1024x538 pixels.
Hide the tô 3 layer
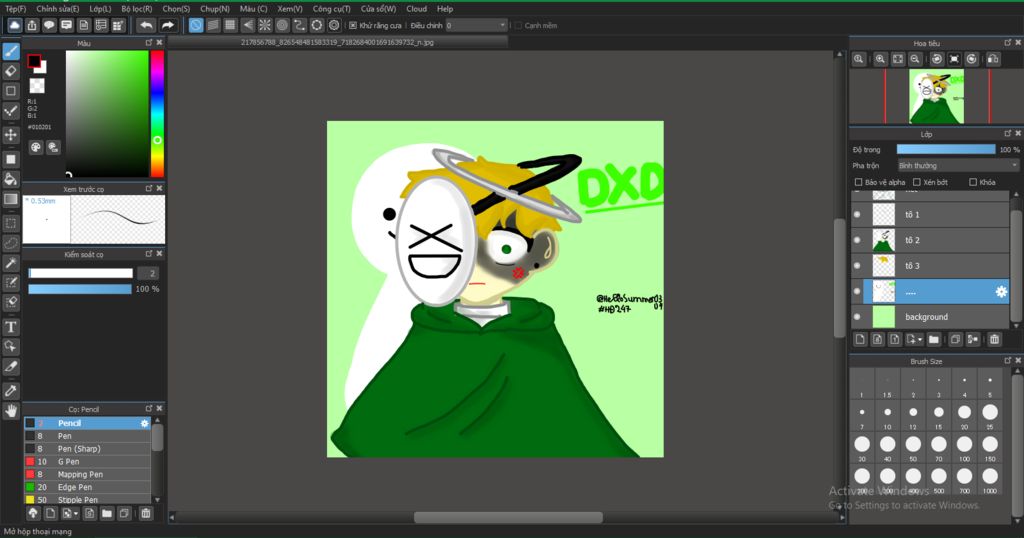[x=857, y=266]
